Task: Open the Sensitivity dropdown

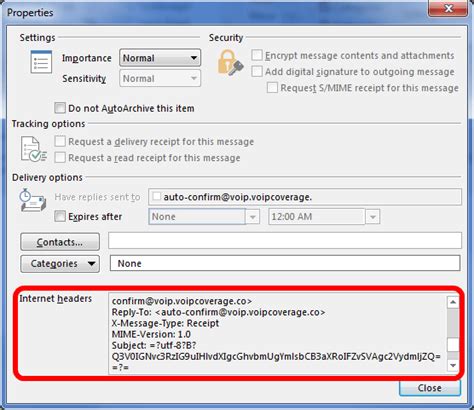Action: click(160, 79)
